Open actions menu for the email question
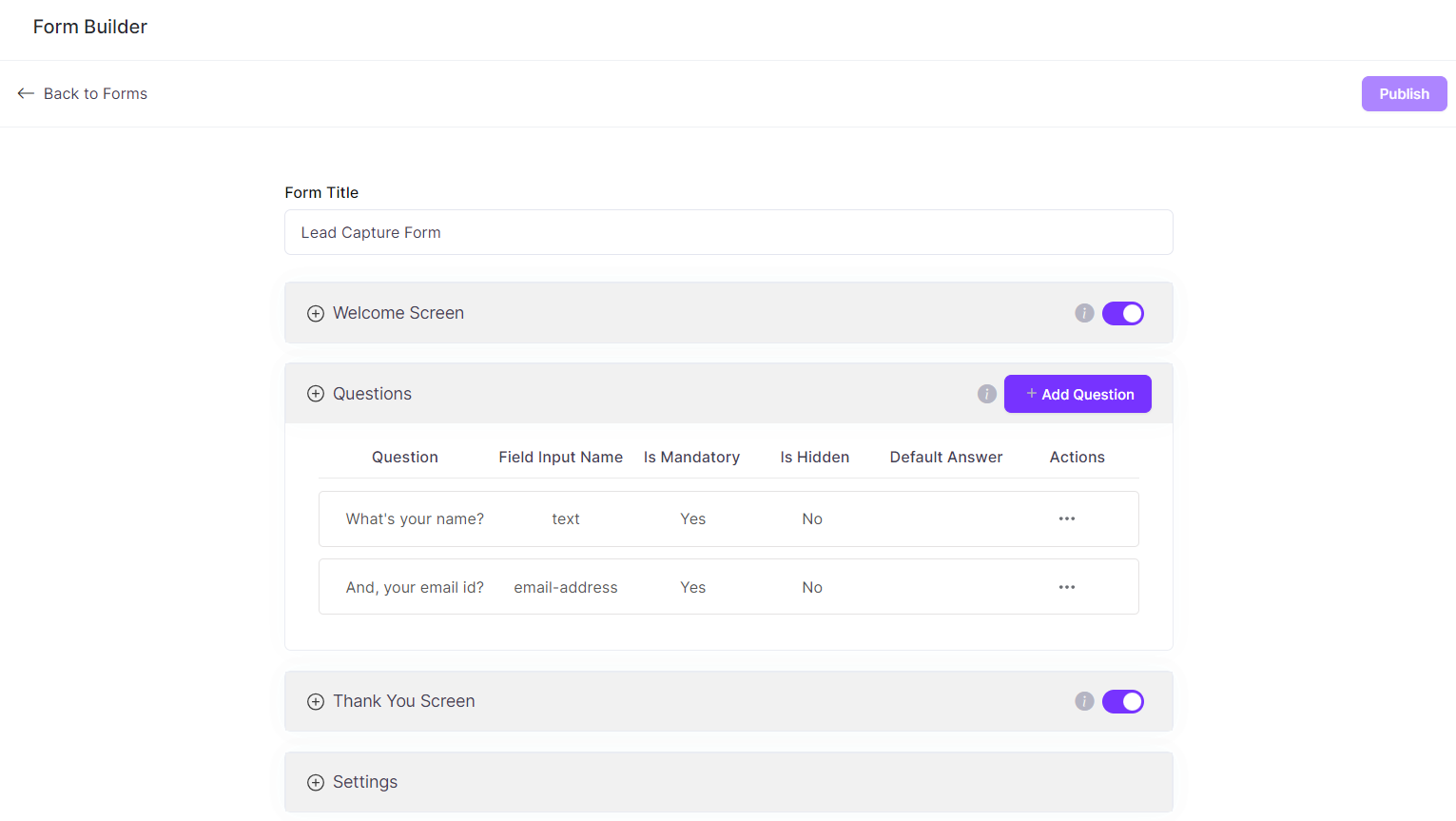1456x821 pixels. pos(1066,587)
